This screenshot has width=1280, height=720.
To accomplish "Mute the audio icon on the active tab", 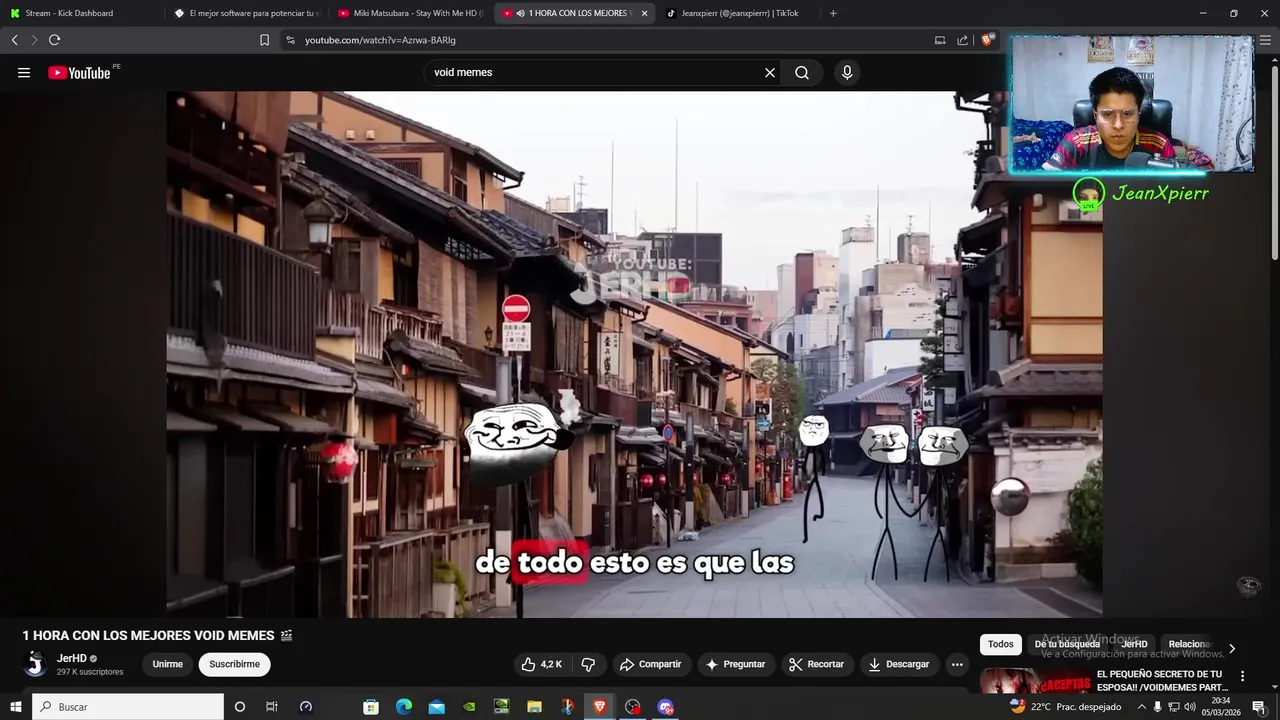I will 520,13.
